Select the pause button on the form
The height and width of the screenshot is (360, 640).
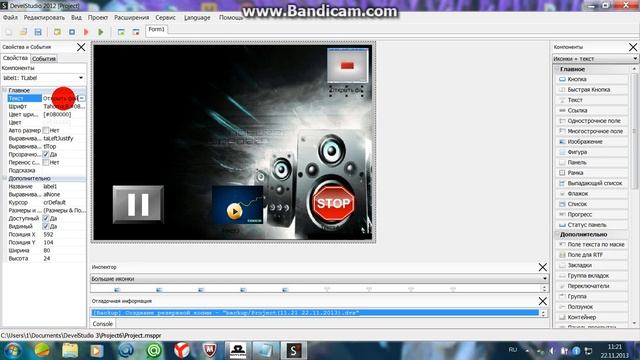coord(138,204)
